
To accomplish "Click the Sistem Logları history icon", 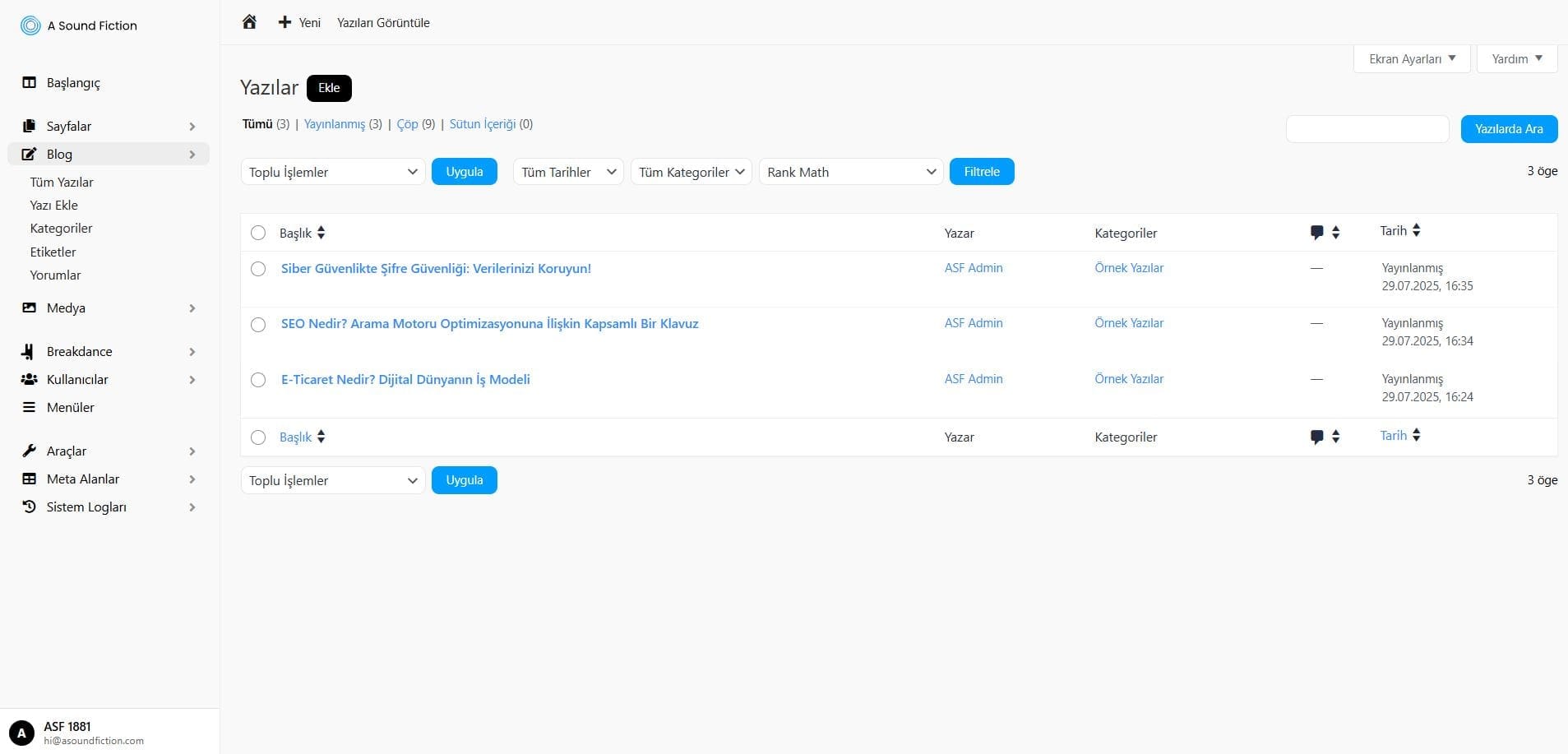I will (29, 507).
